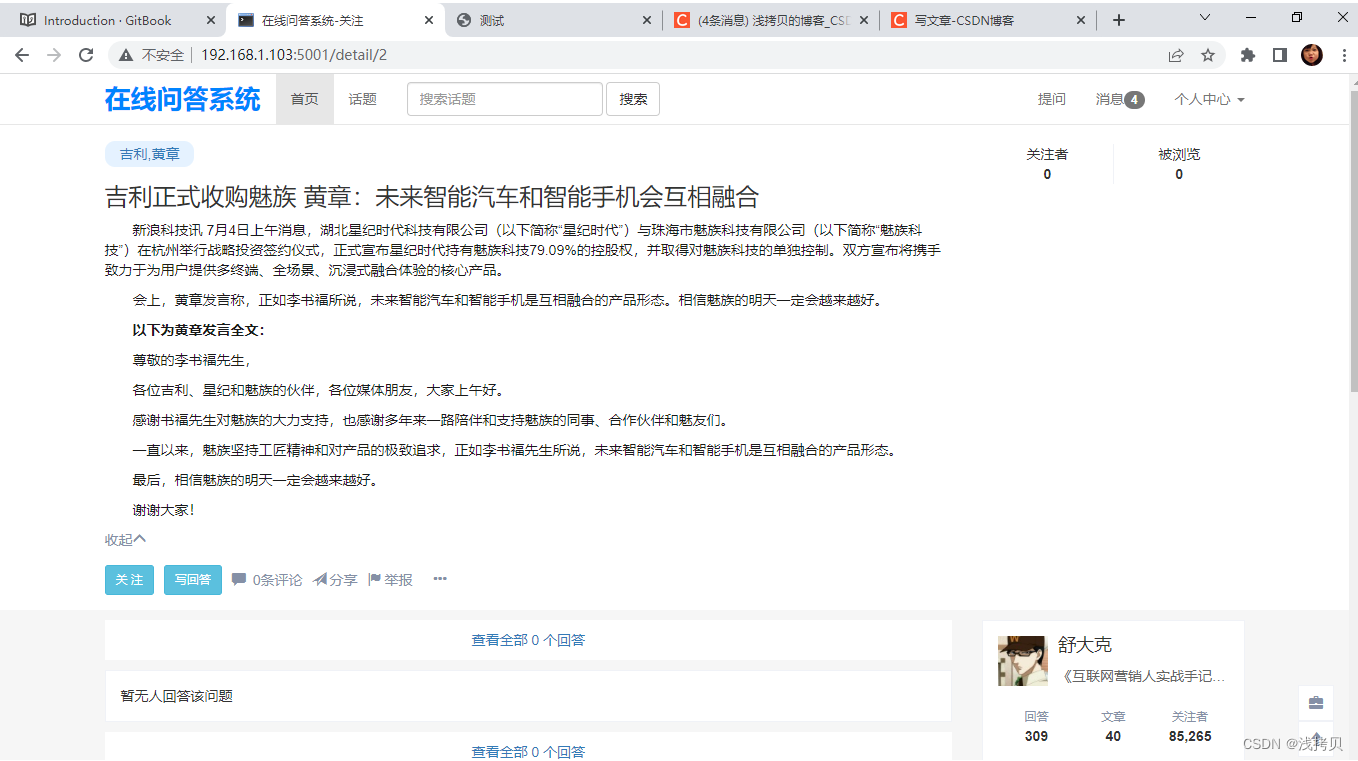Image resolution: width=1358 pixels, height=761 pixels.
Task: Close the 测试 tab
Action: 646,20
